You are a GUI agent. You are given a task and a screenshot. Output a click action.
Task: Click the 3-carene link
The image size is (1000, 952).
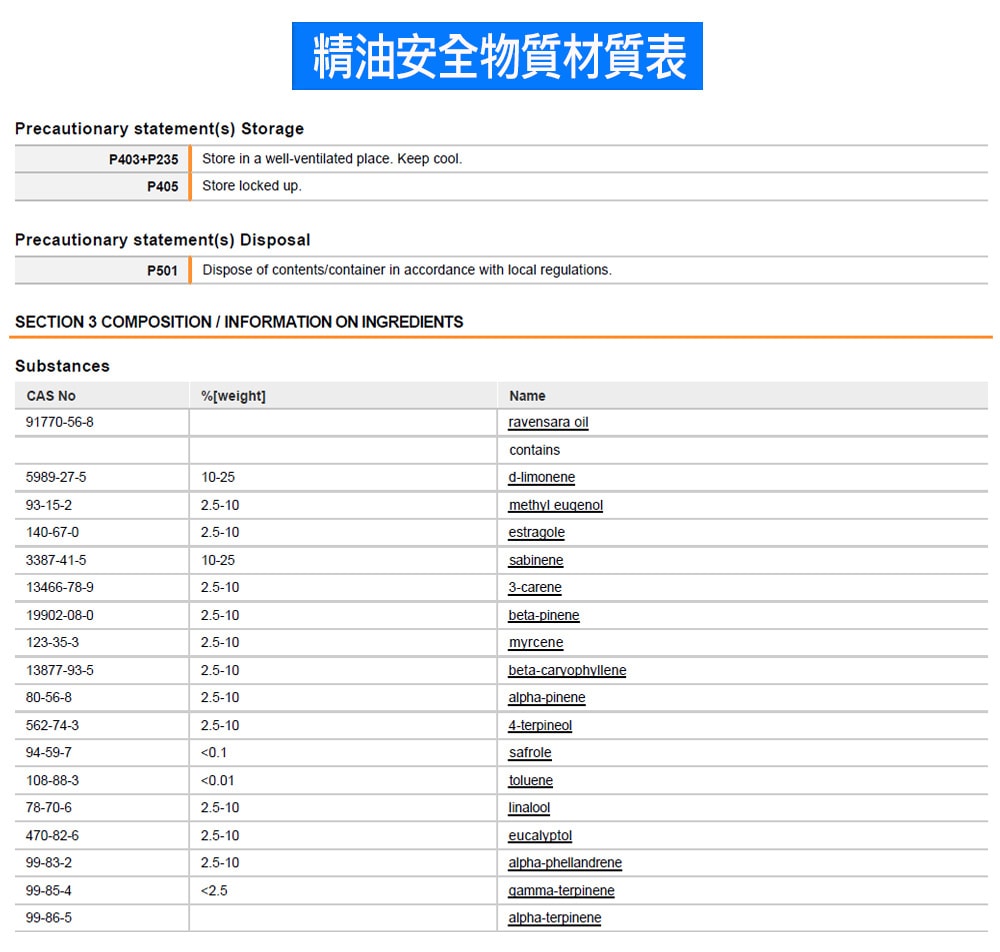535,587
